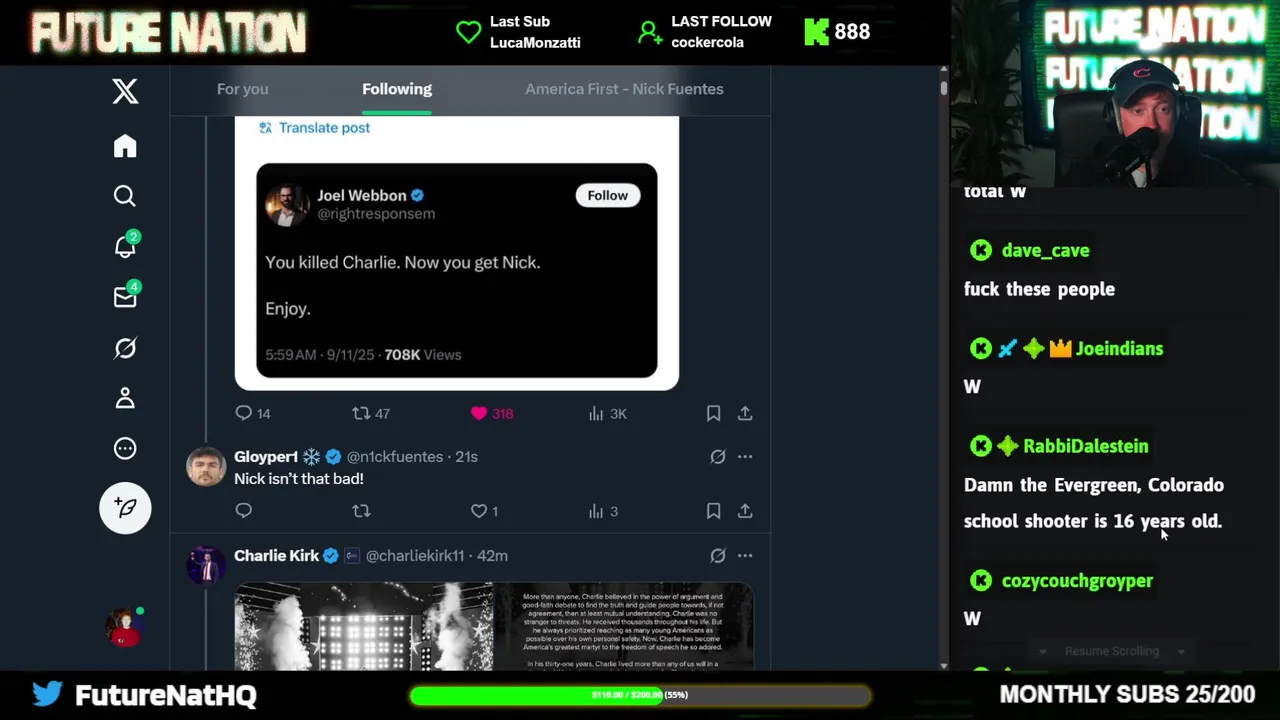Open Charlie Kirk's profile avatar
1280x720 pixels.
pos(206,566)
